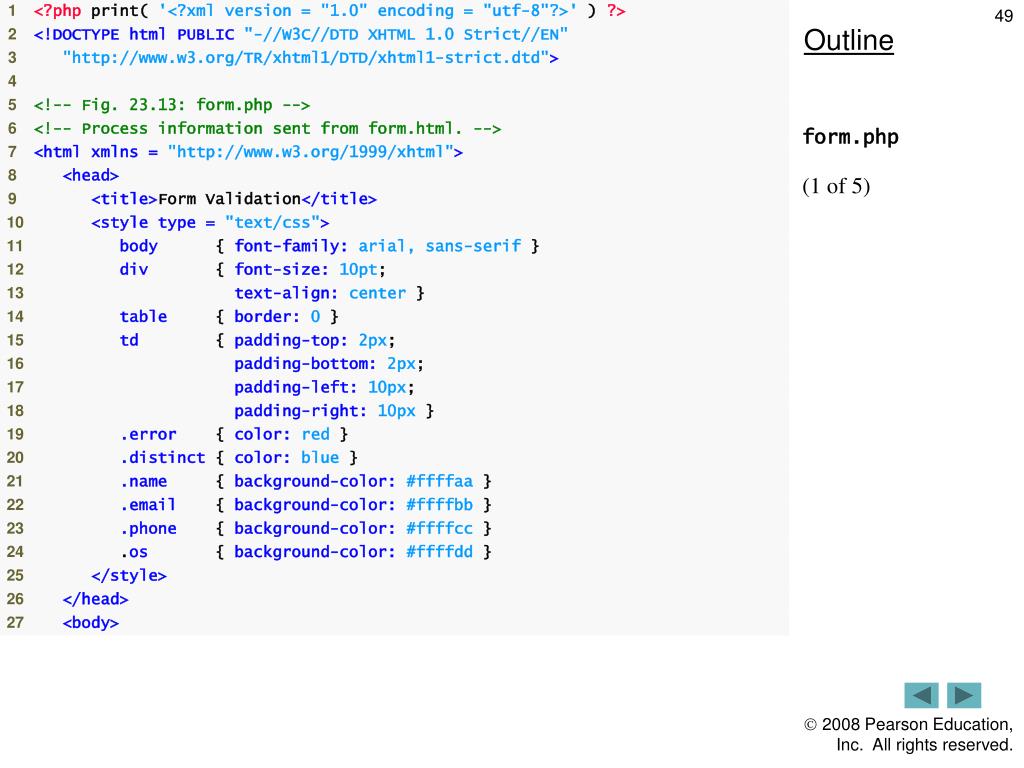The width and height of the screenshot is (1024, 768).
Task: Select the closing head tag
Action: coord(96,599)
